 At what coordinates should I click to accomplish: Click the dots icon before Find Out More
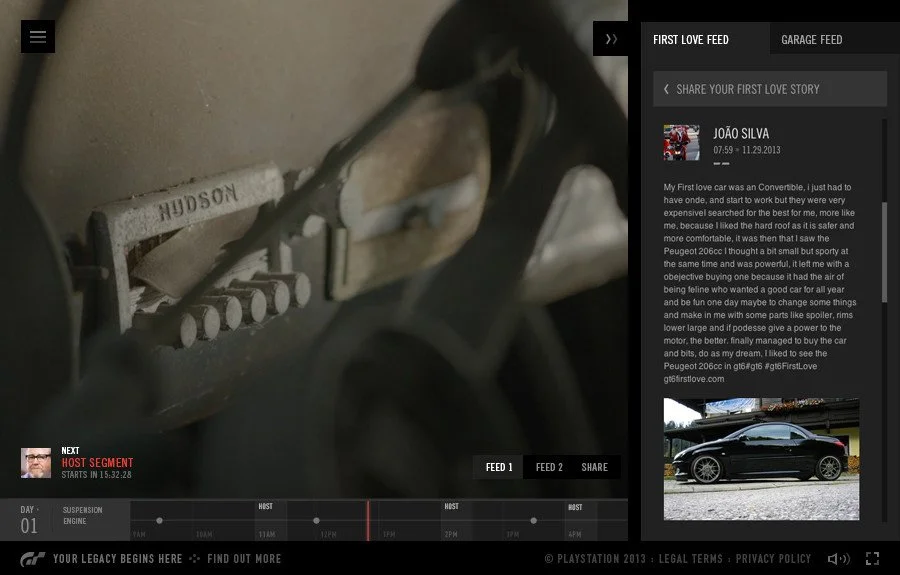pyautogui.click(x=195, y=558)
